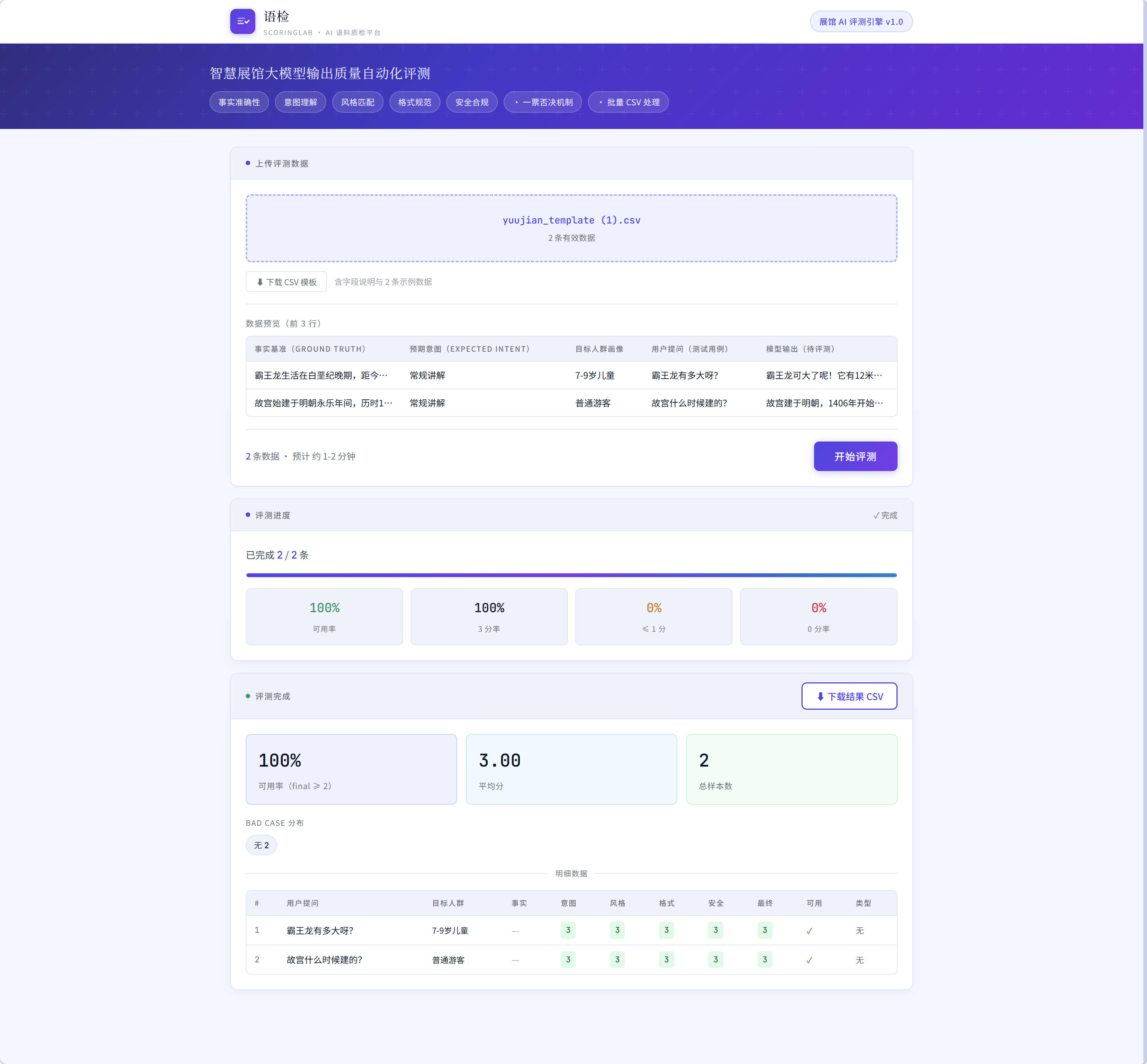Select the 意图理解 tag
The image size is (1147, 1064).
(300, 102)
